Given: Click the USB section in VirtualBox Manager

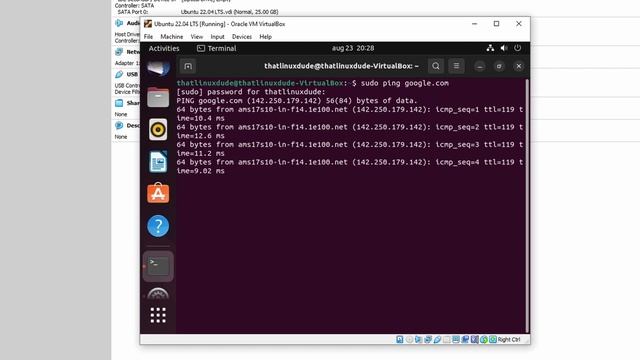Looking at the screenshot, I should click(127, 74).
